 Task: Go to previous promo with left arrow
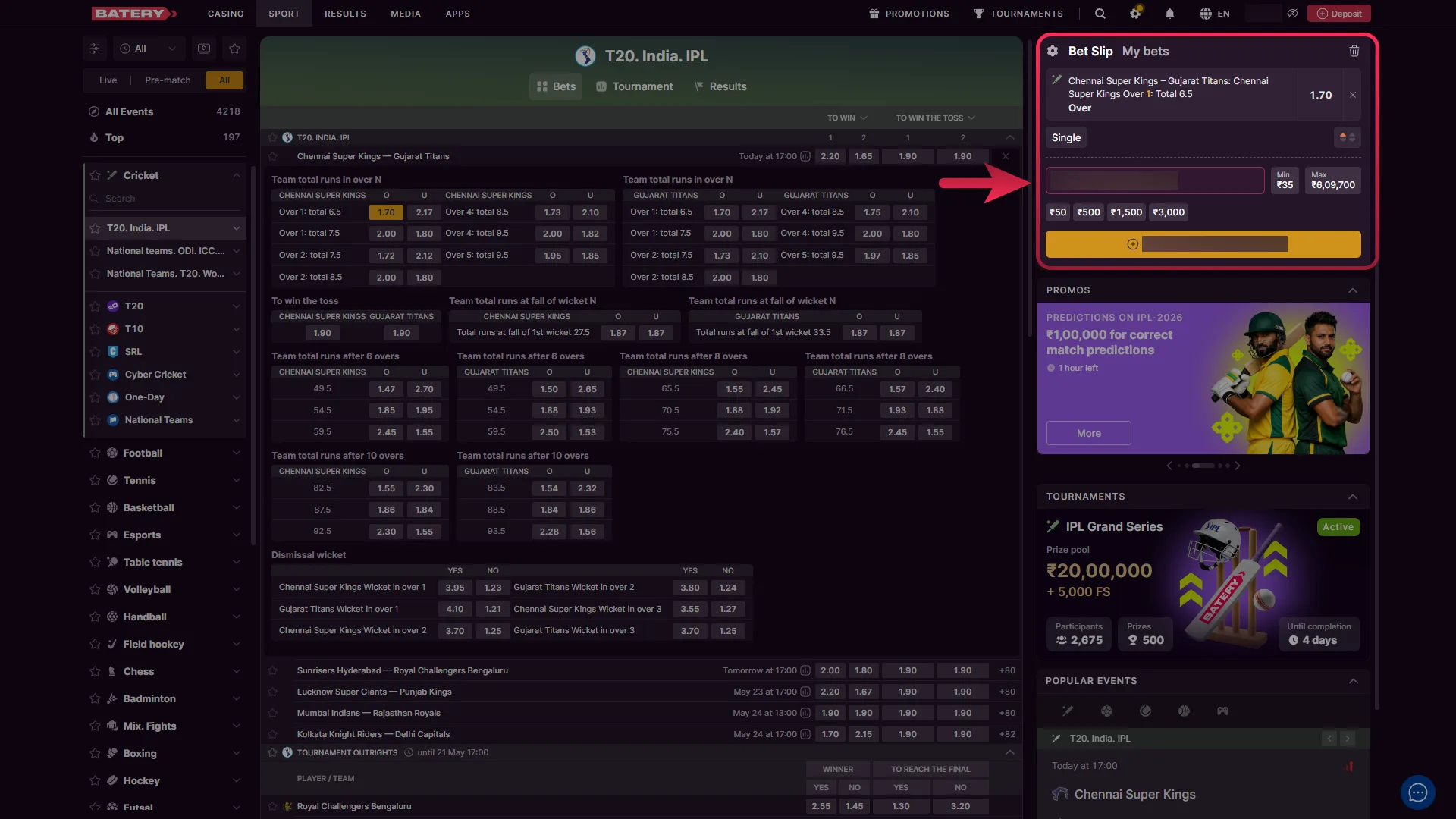pos(1169,466)
